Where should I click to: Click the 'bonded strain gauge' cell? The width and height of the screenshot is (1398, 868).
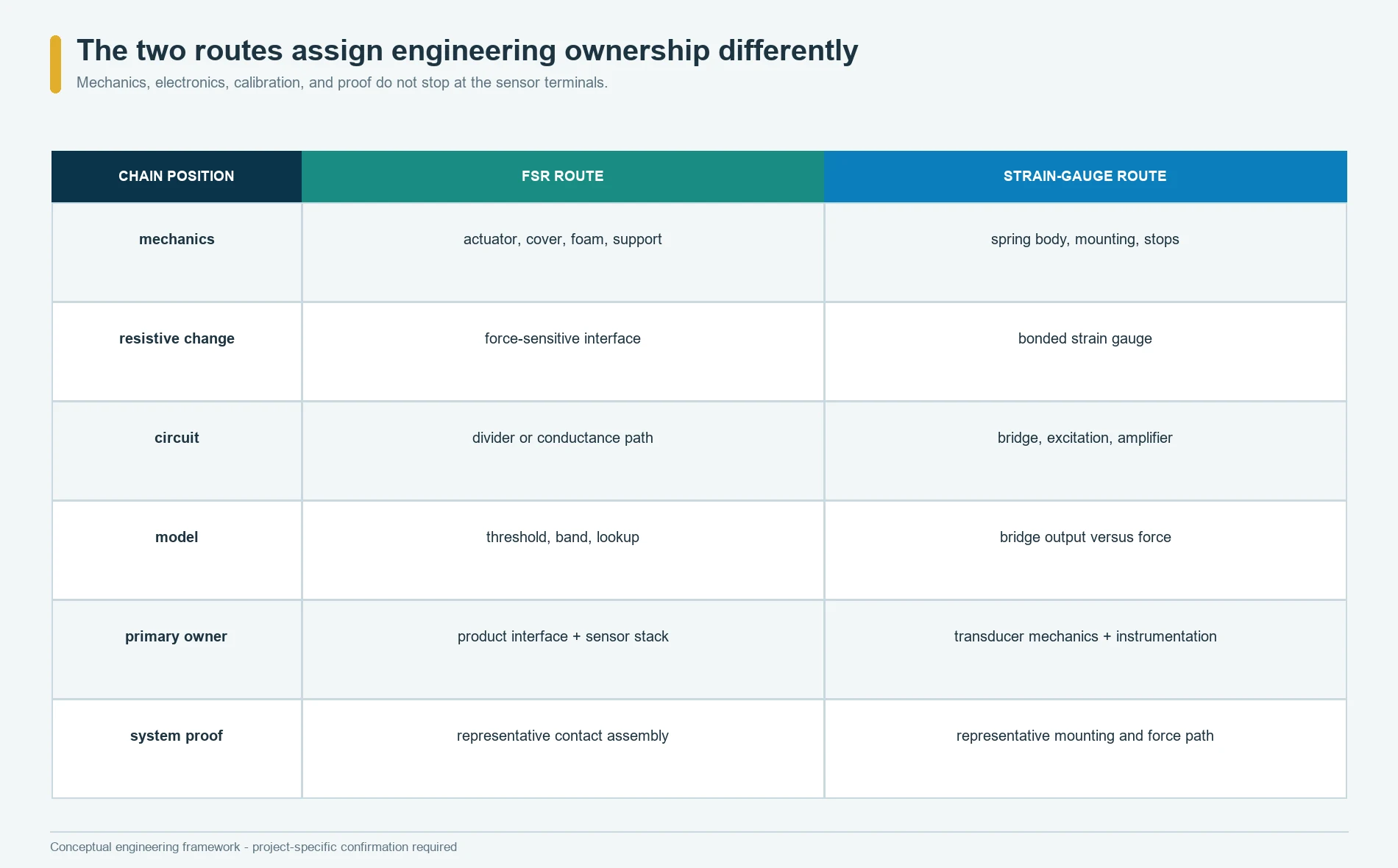tap(1085, 352)
